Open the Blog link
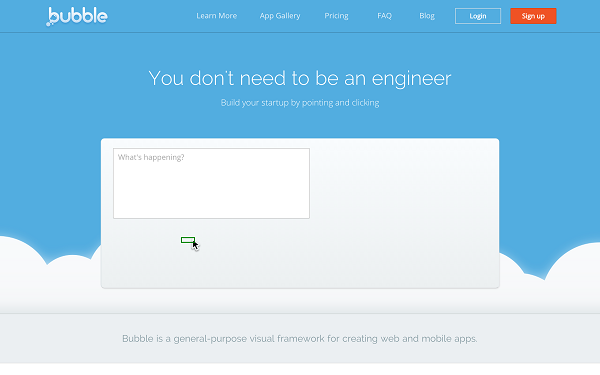The image size is (600, 375). click(x=427, y=16)
